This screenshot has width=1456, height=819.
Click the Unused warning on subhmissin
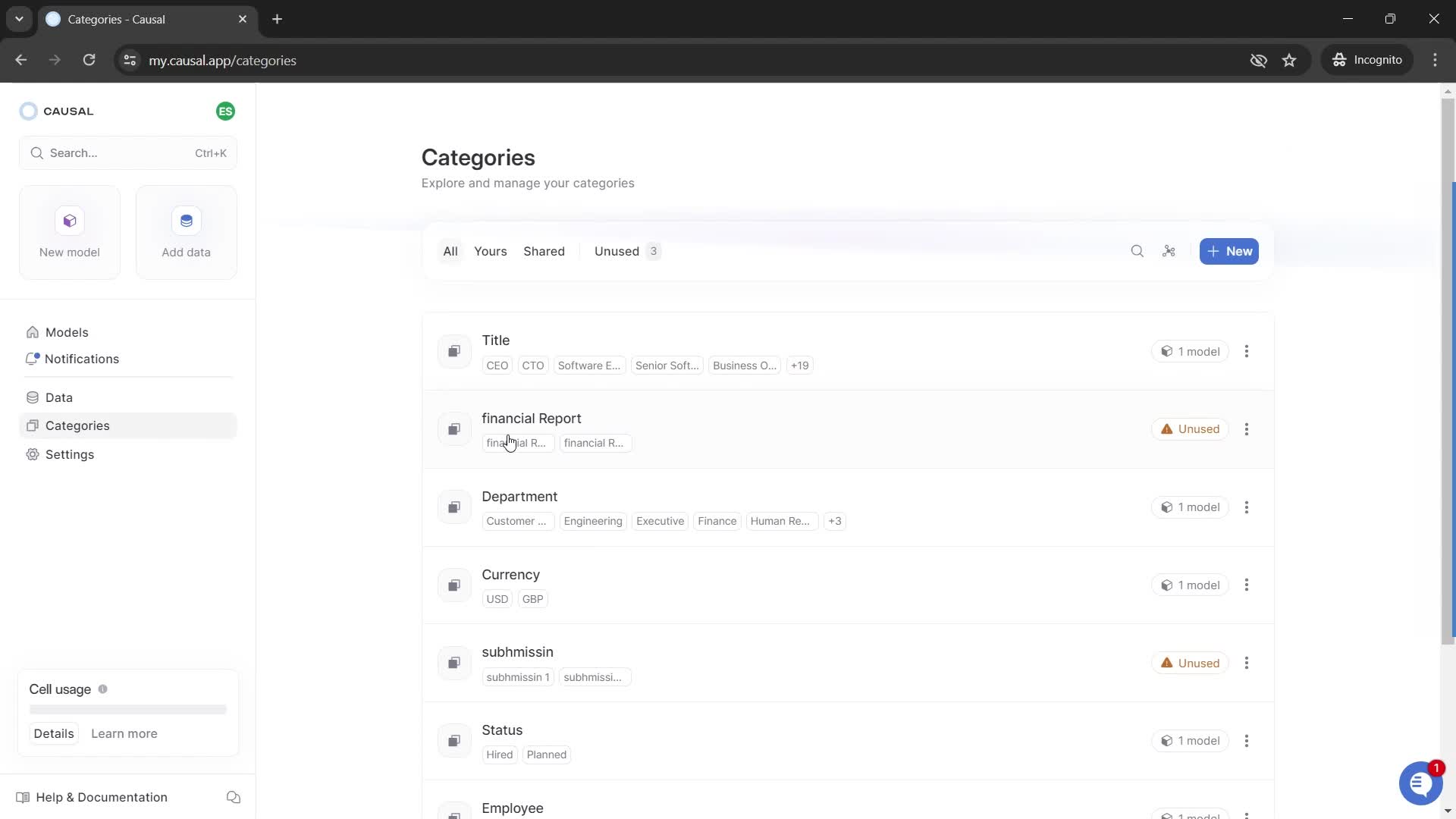click(1190, 663)
